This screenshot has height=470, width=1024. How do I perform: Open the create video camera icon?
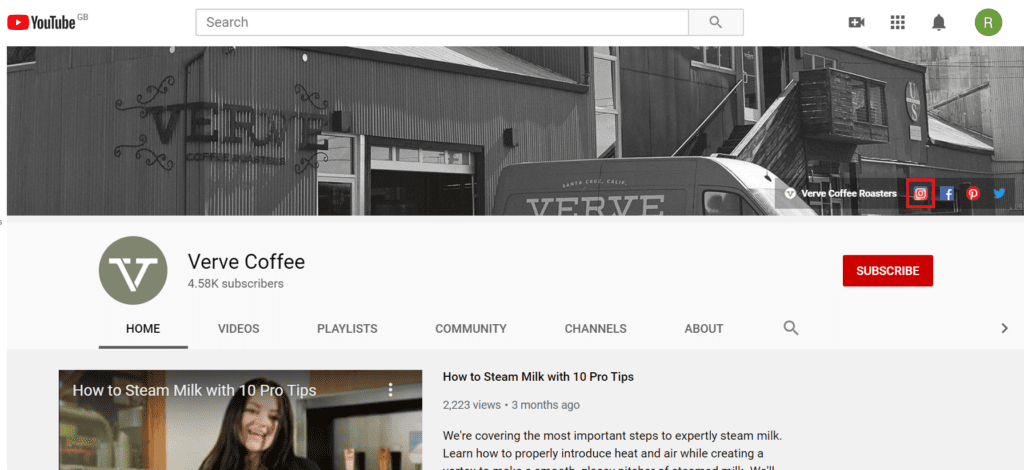(856, 22)
